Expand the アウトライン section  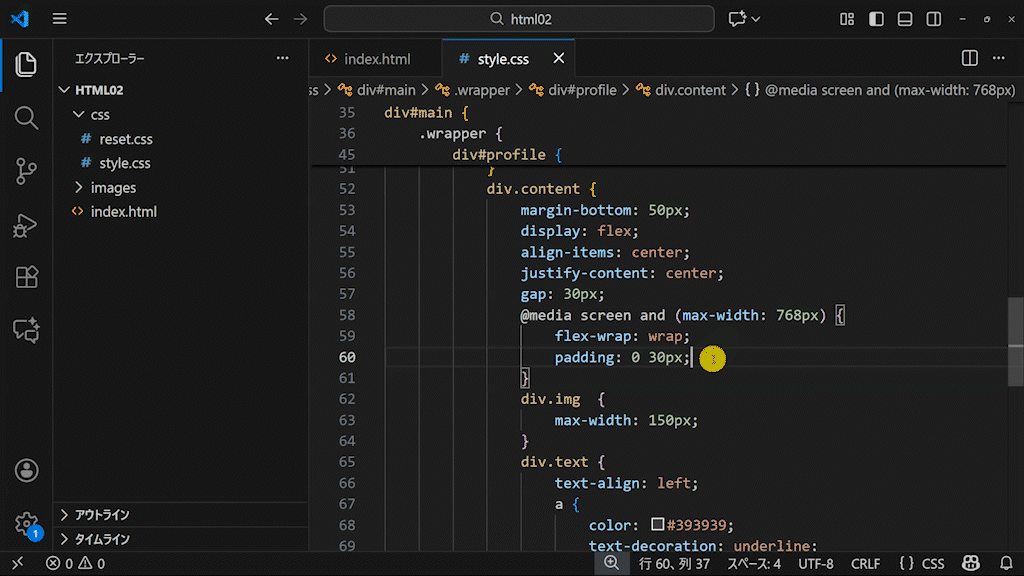102,515
